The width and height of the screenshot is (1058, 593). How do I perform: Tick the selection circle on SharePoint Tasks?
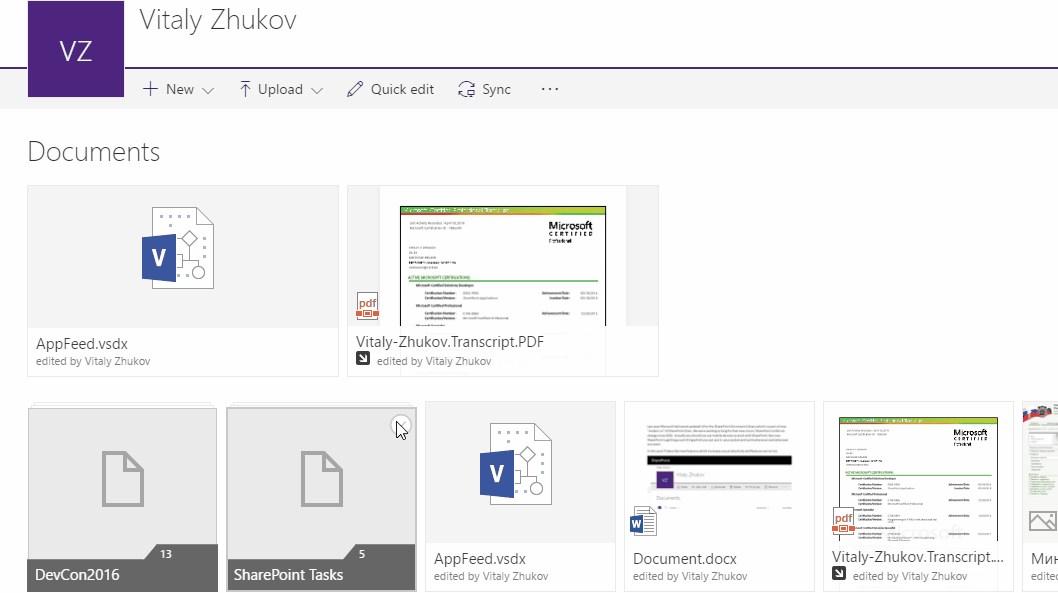[401, 426]
